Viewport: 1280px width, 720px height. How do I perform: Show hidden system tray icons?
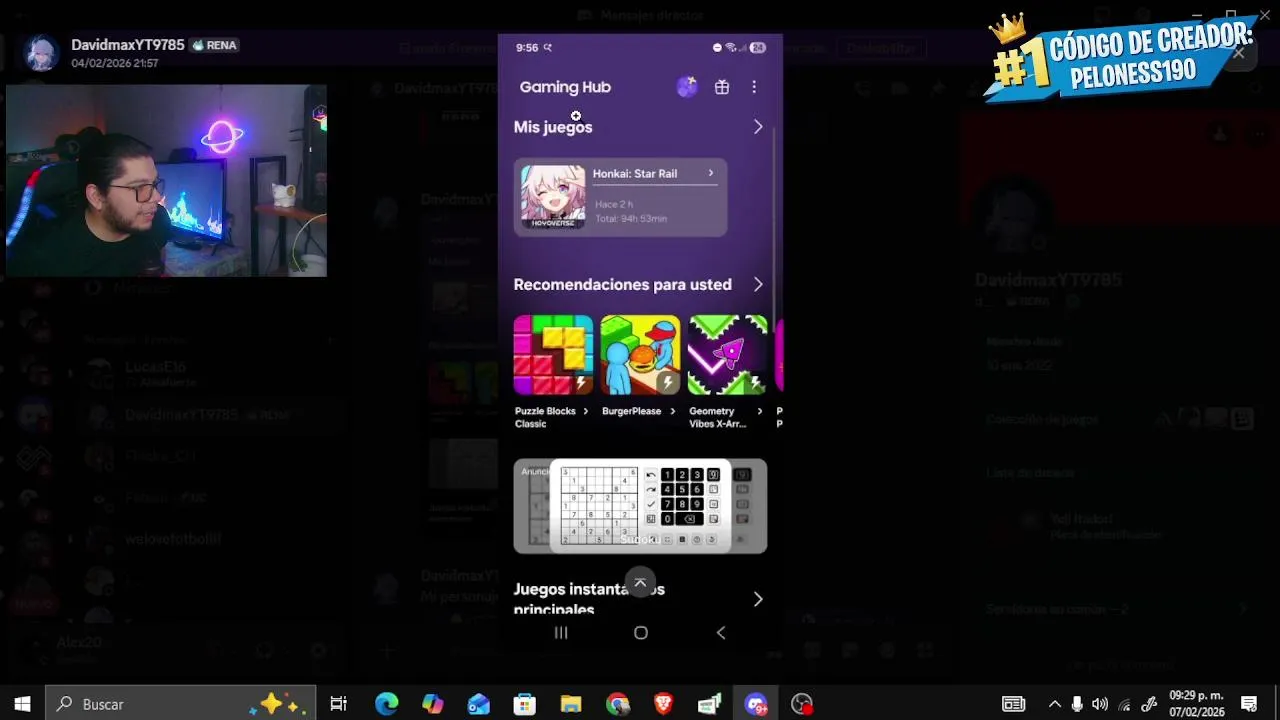tap(1054, 704)
